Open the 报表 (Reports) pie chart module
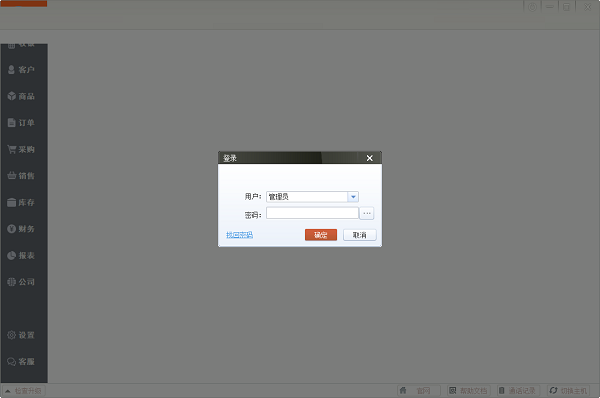The height and width of the screenshot is (398, 600). [21, 255]
